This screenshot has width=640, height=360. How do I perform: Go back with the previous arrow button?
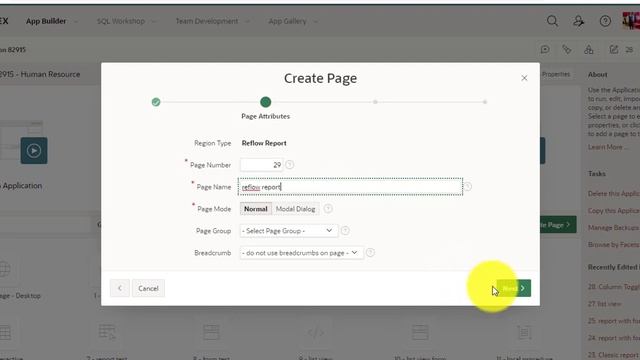click(x=120, y=288)
